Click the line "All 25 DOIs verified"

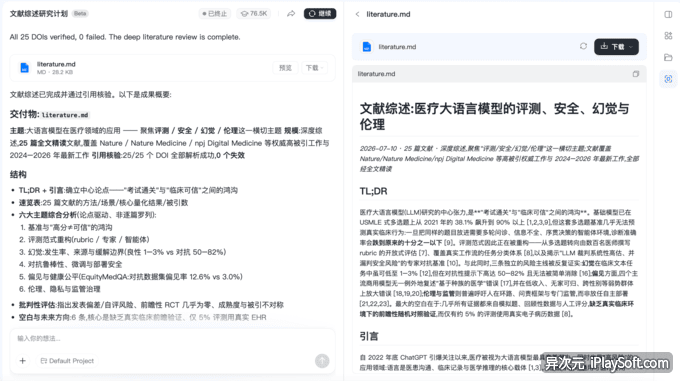pos(125,37)
